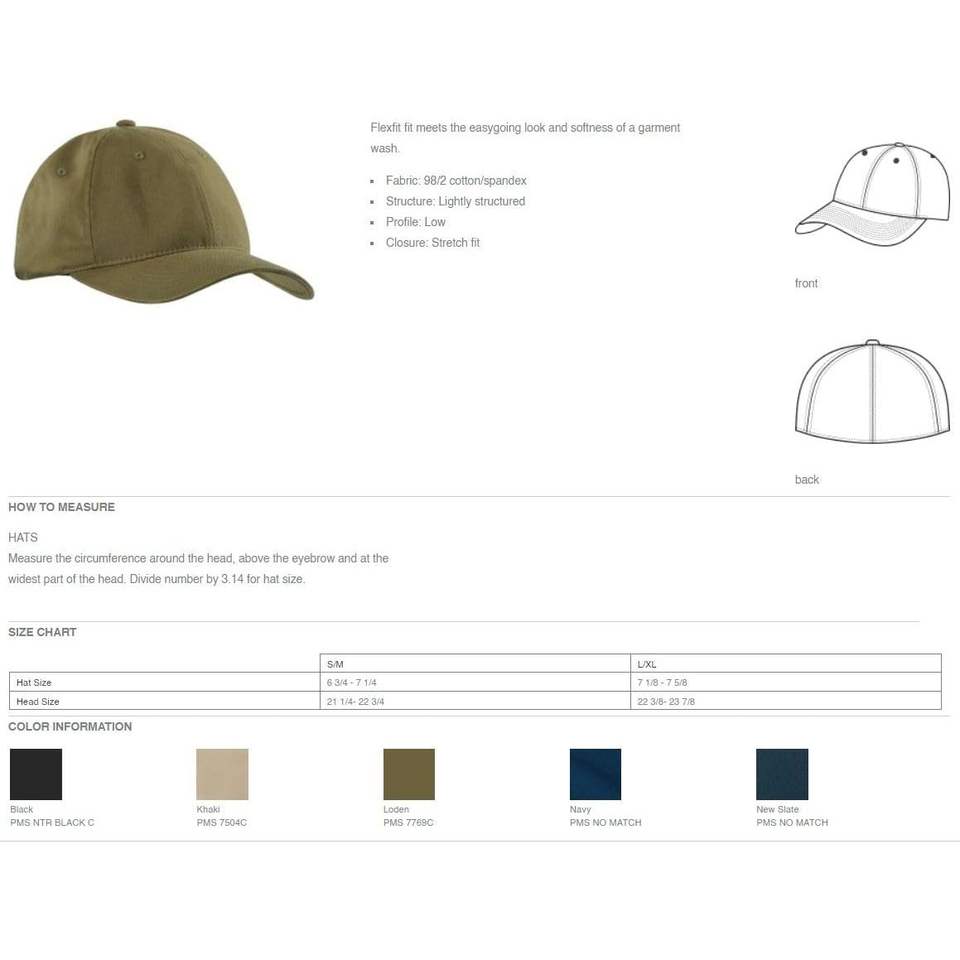Select the Khaki color swatch

point(222,774)
